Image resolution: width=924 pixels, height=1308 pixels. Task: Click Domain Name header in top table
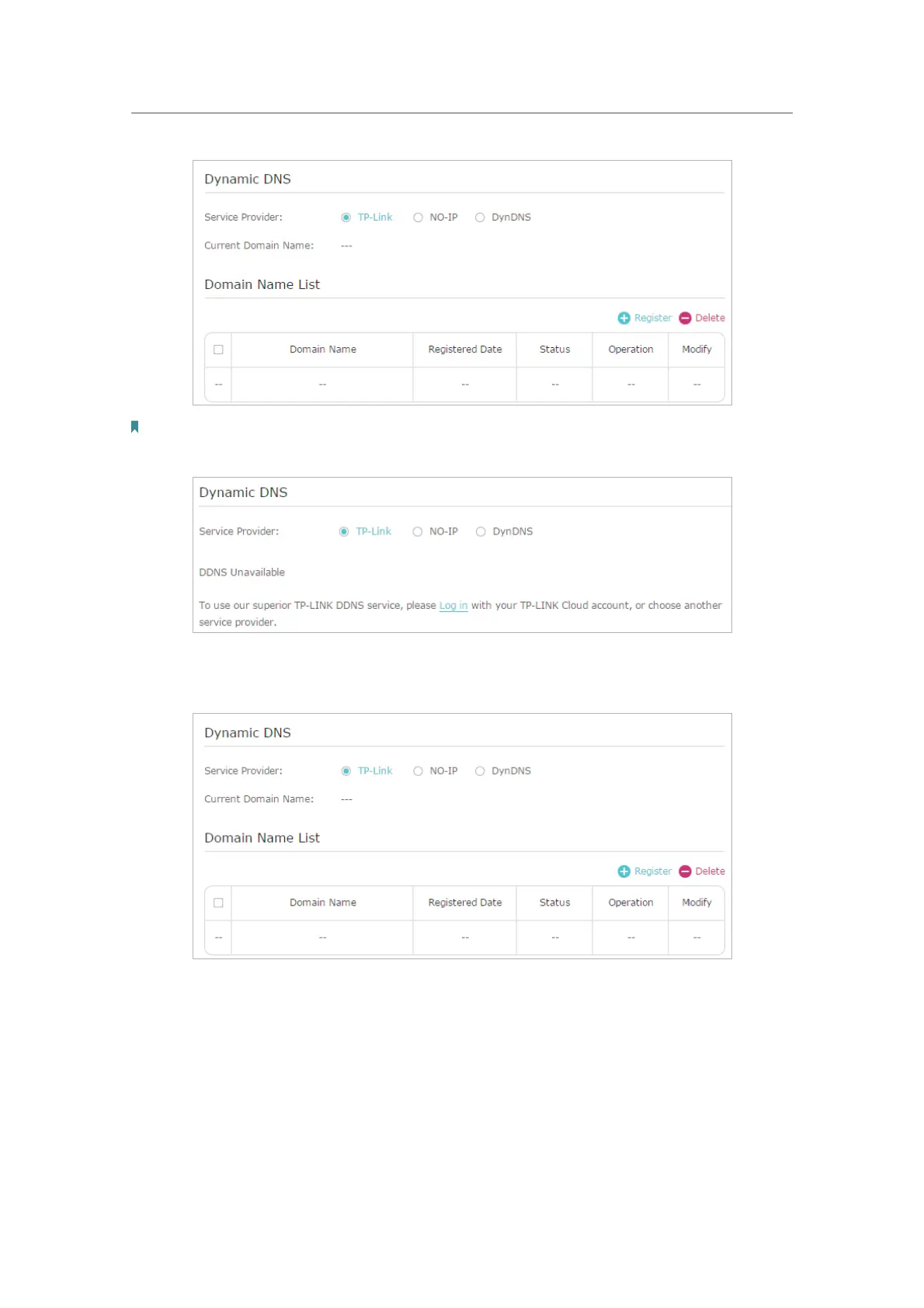click(323, 350)
